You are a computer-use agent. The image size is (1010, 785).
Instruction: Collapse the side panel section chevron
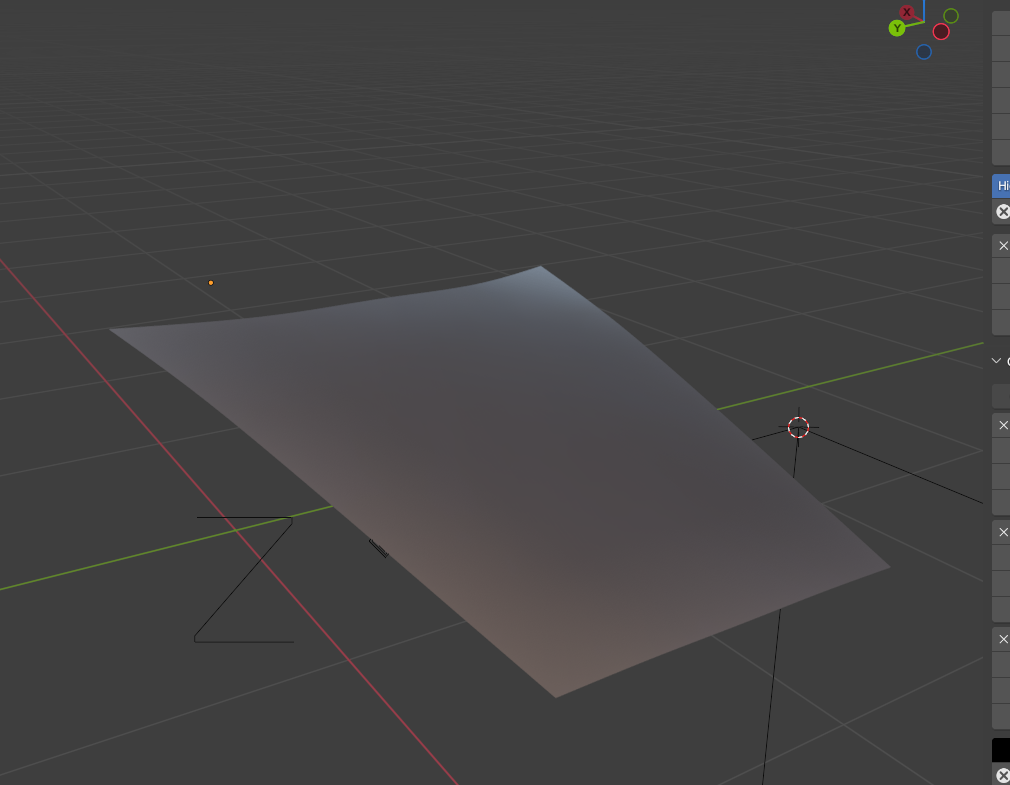pos(996,361)
